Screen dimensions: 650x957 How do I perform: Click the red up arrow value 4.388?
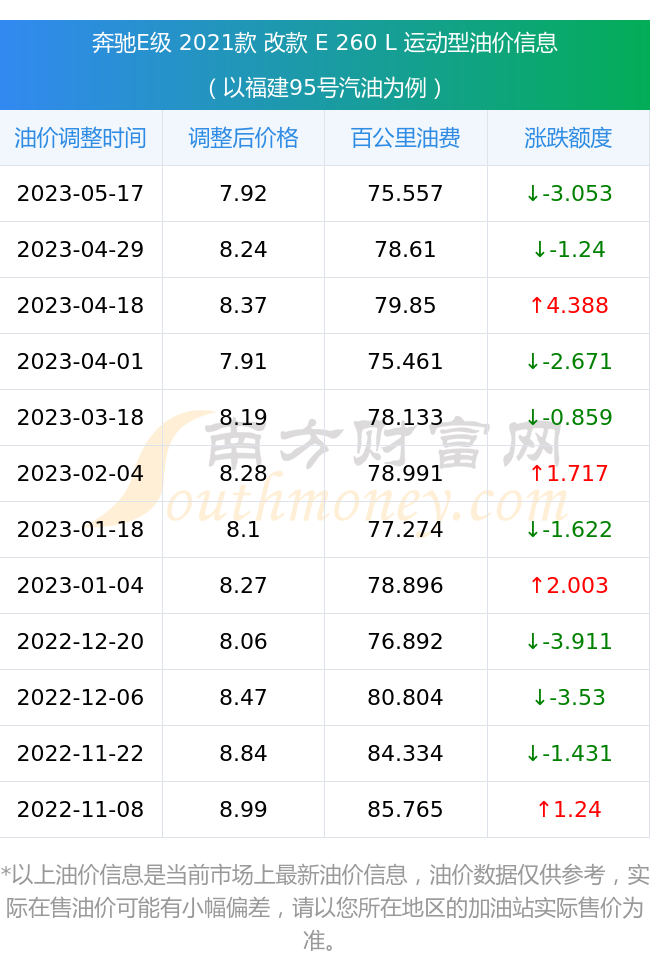[x=568, y=305]
